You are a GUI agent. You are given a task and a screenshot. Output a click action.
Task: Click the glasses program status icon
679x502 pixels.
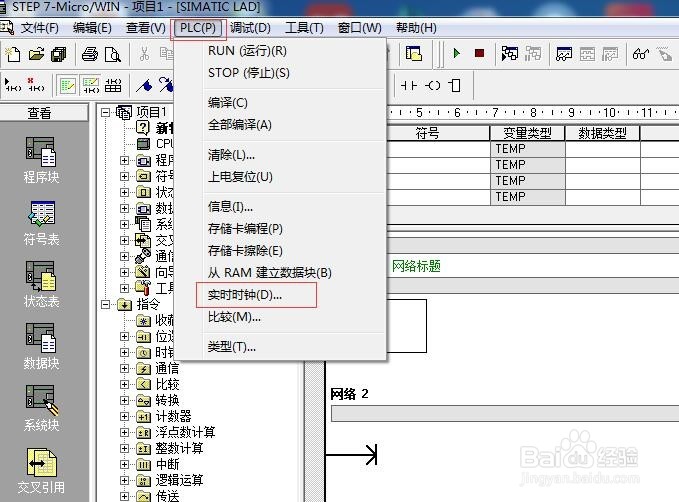(x=640, y=54)
